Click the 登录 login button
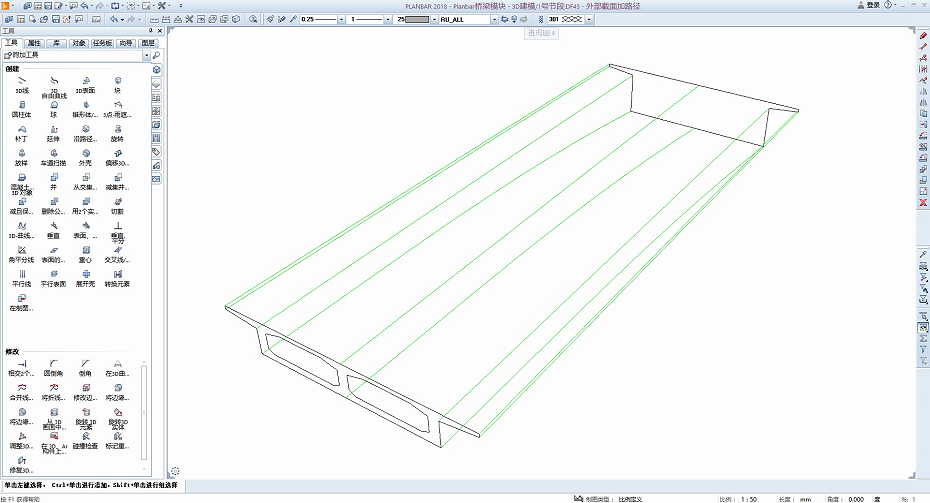Viewport: 930px width, 503px height. coord(868,5)
